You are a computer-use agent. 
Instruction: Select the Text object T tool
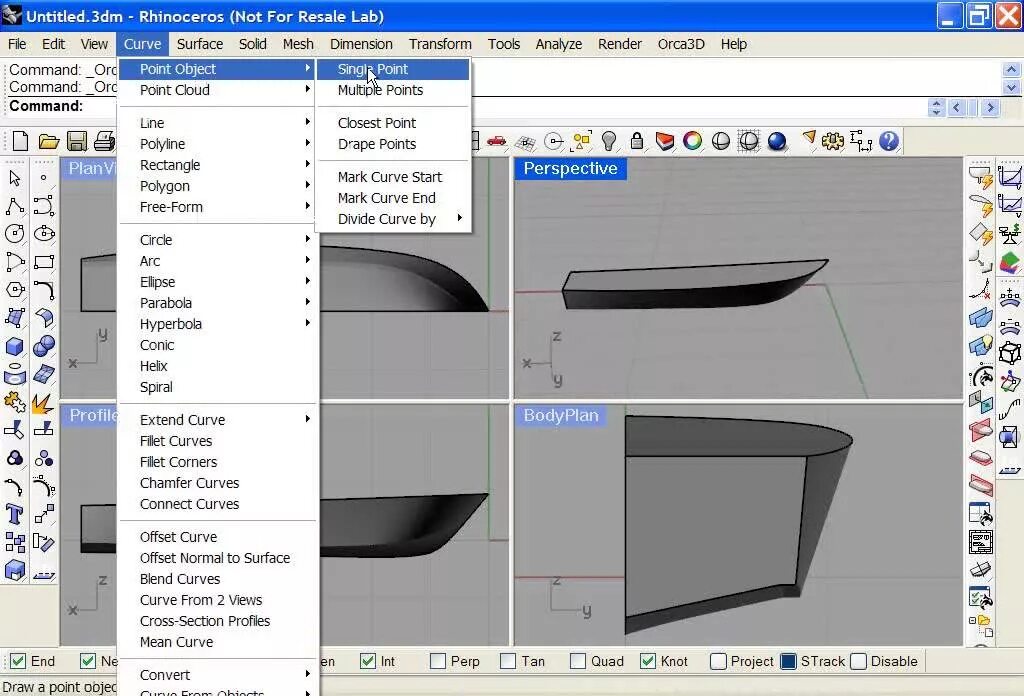(x=15, y=514)
